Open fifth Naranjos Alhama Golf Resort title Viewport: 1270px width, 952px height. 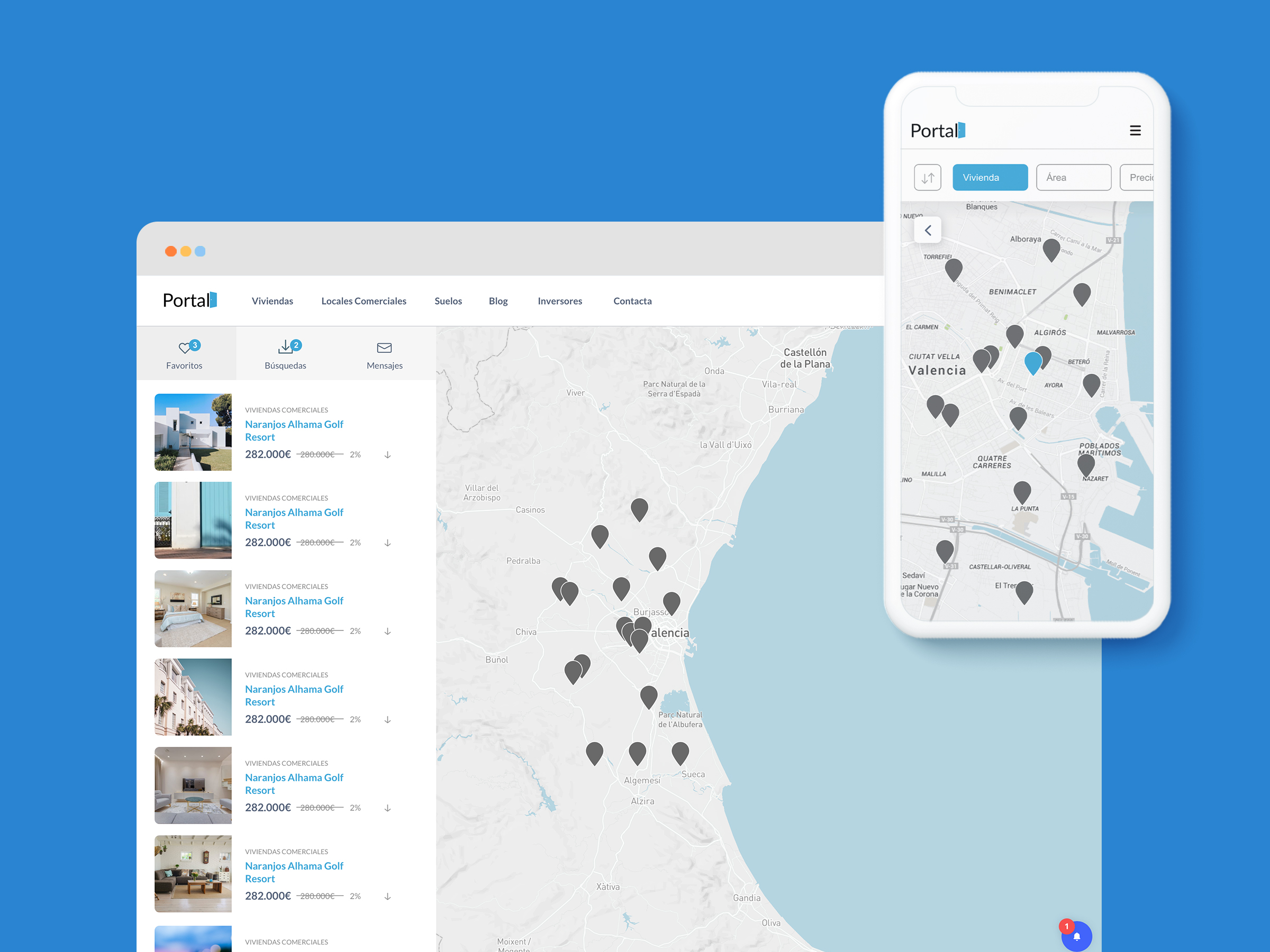294,784
